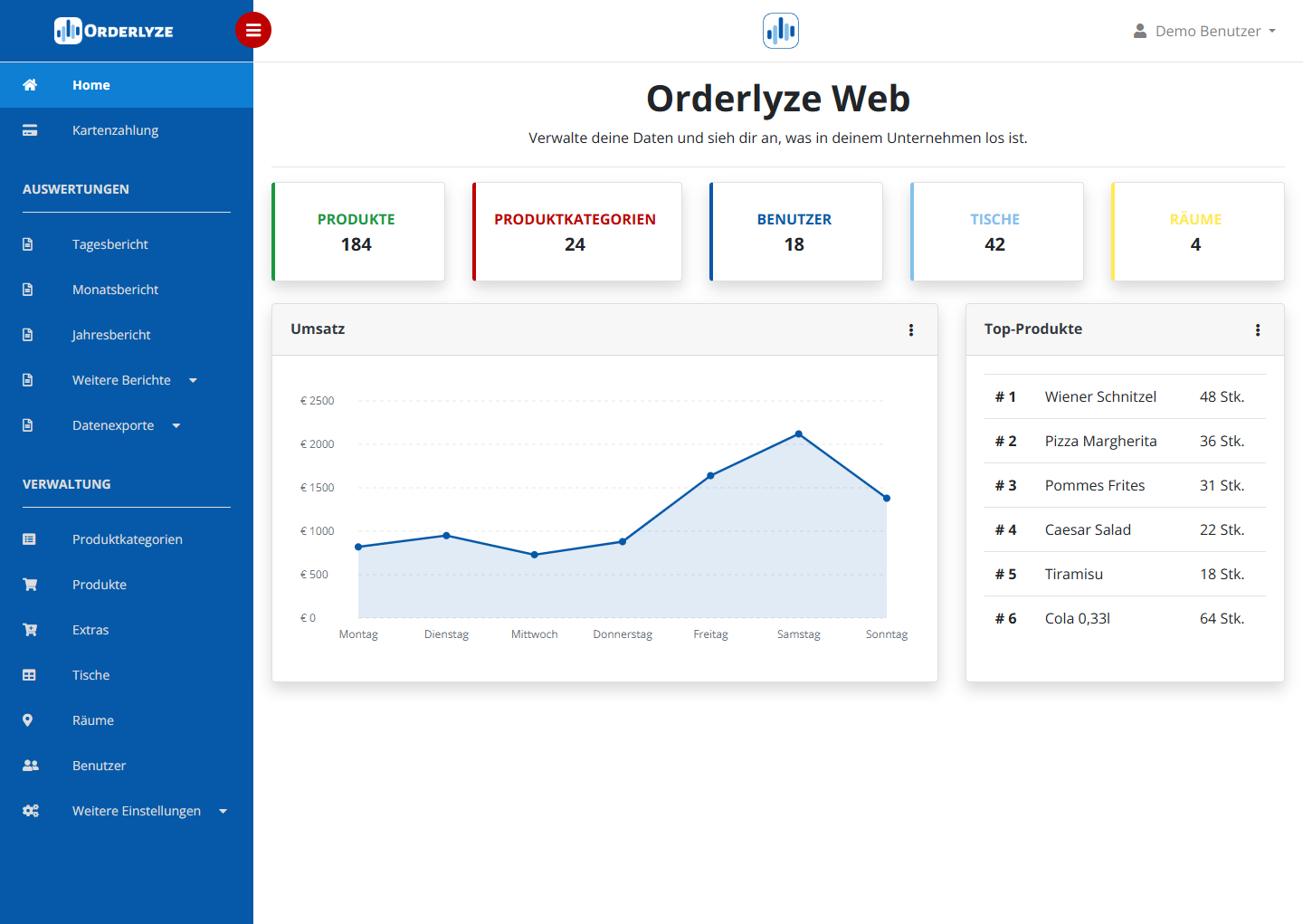
Task: Open the Demo Benutzer dropdown
Action: pos(1204,31)
